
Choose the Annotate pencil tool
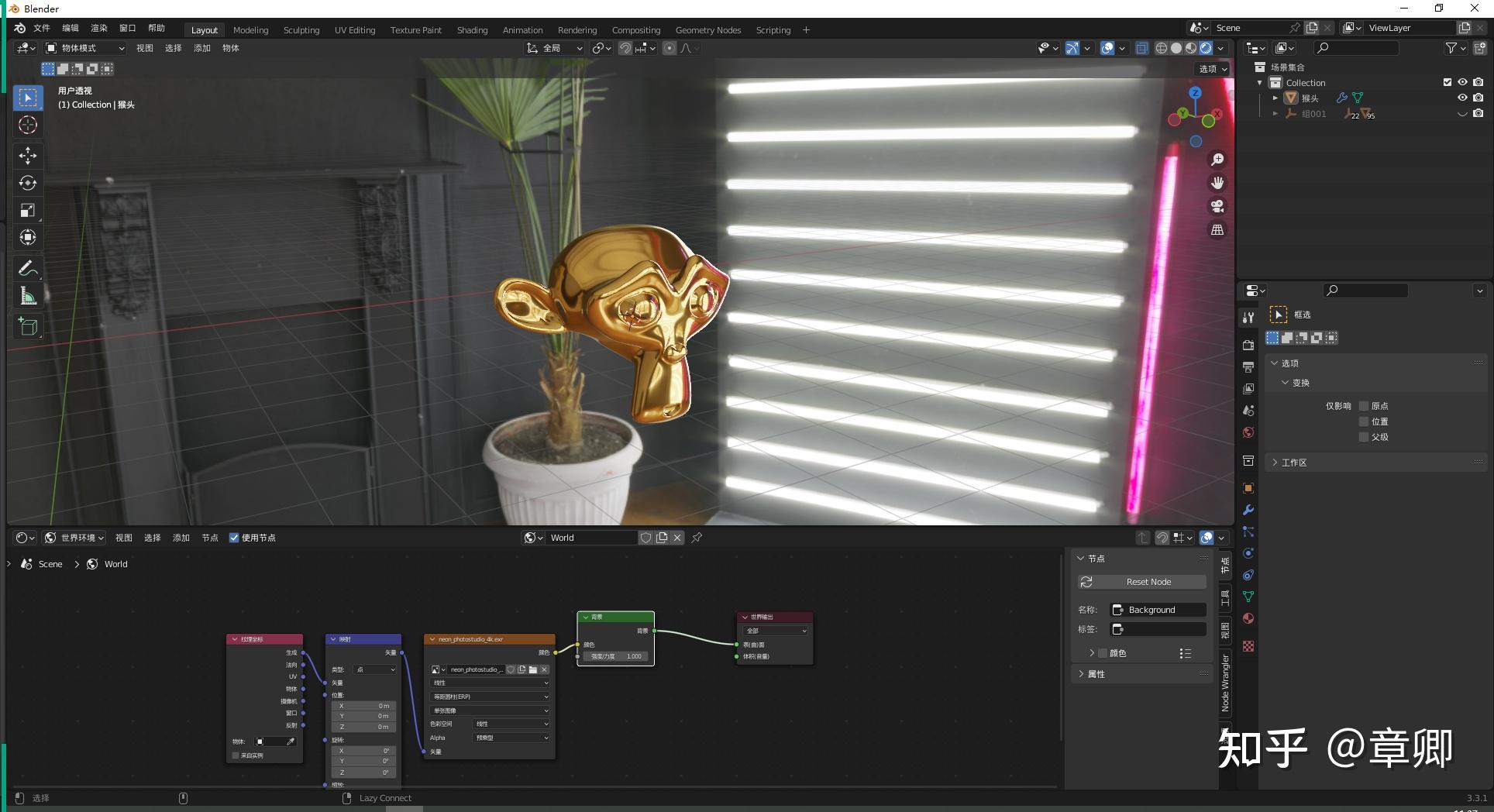tap(28, 268)
